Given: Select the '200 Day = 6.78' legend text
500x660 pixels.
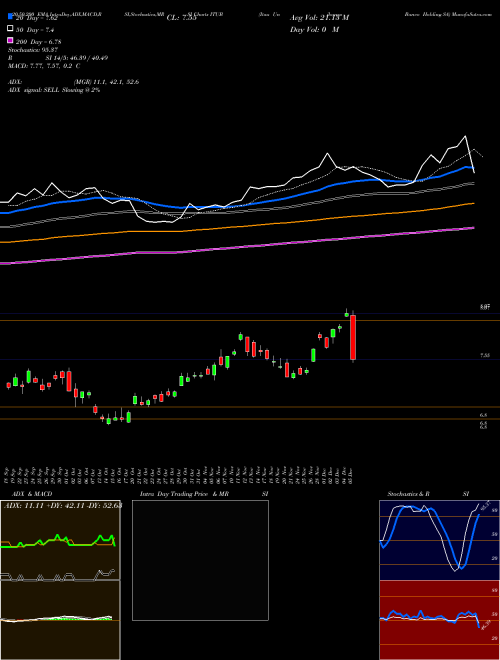Looking at the screenshot, I should [x=38, y=42].
